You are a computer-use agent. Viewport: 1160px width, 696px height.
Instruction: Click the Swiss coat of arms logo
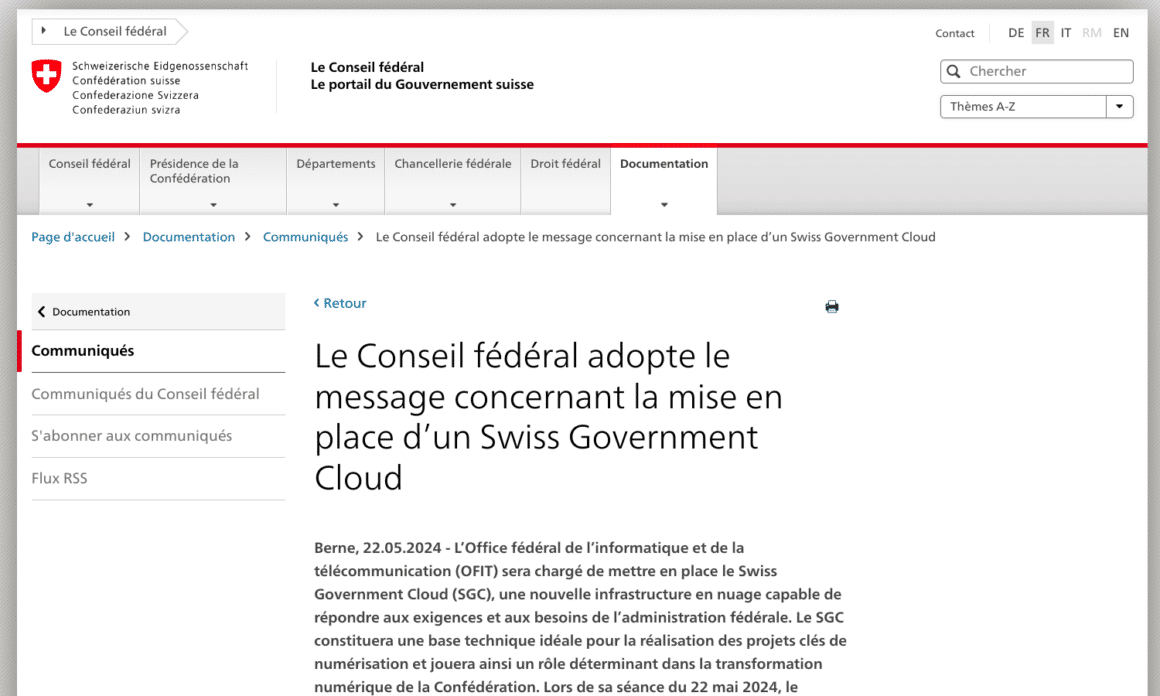coord(47,76)
